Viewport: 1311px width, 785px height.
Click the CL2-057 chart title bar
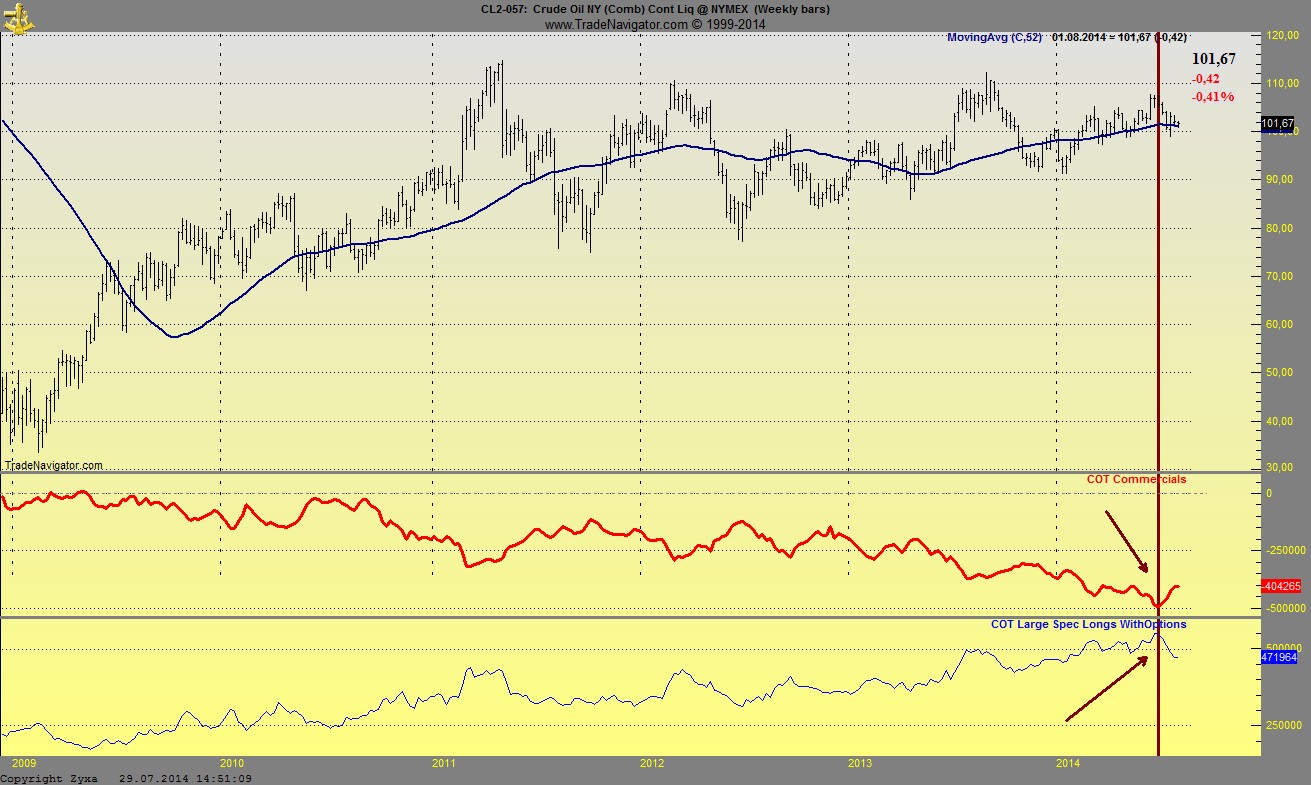tap(655, 9)
